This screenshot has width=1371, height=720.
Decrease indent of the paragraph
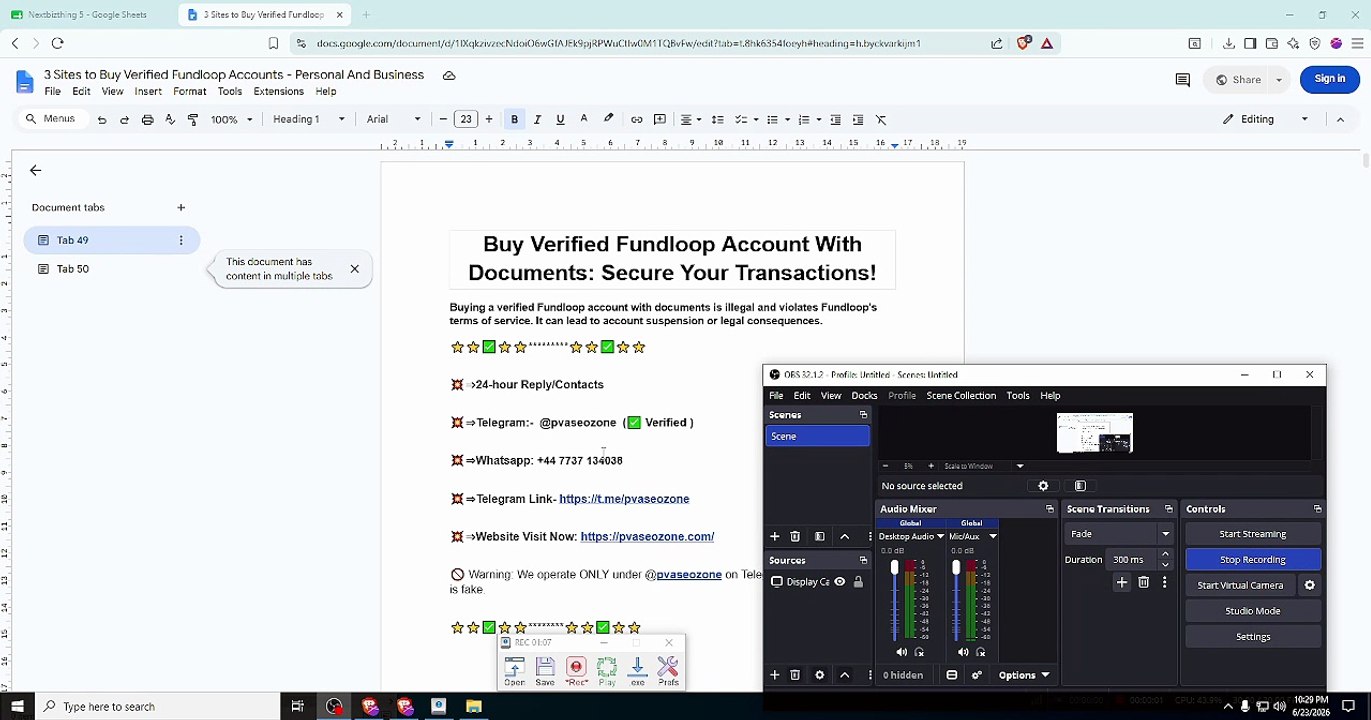[835, 120]
